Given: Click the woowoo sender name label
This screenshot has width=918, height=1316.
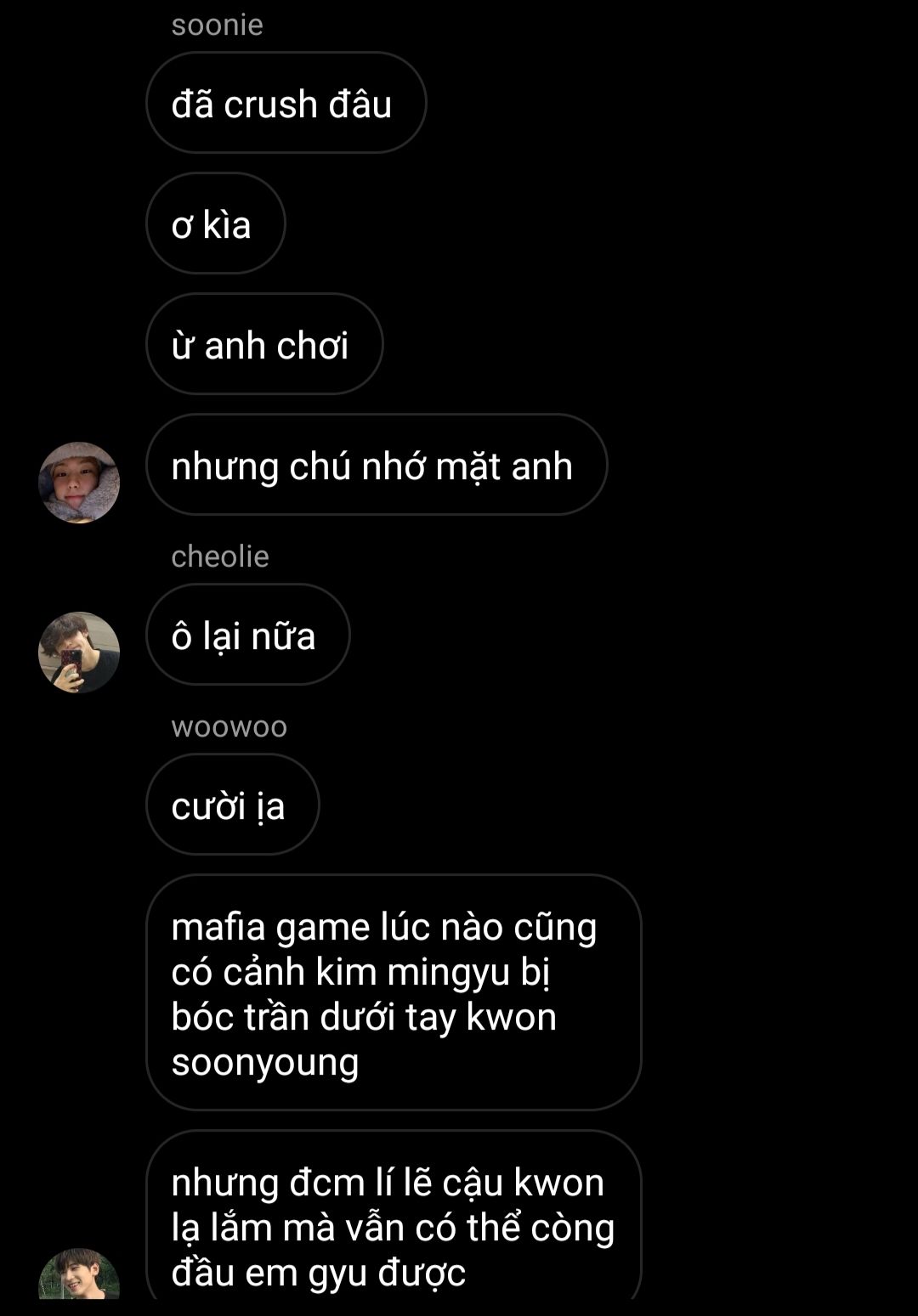Looking at the screenshot, I should click(229, 727).
